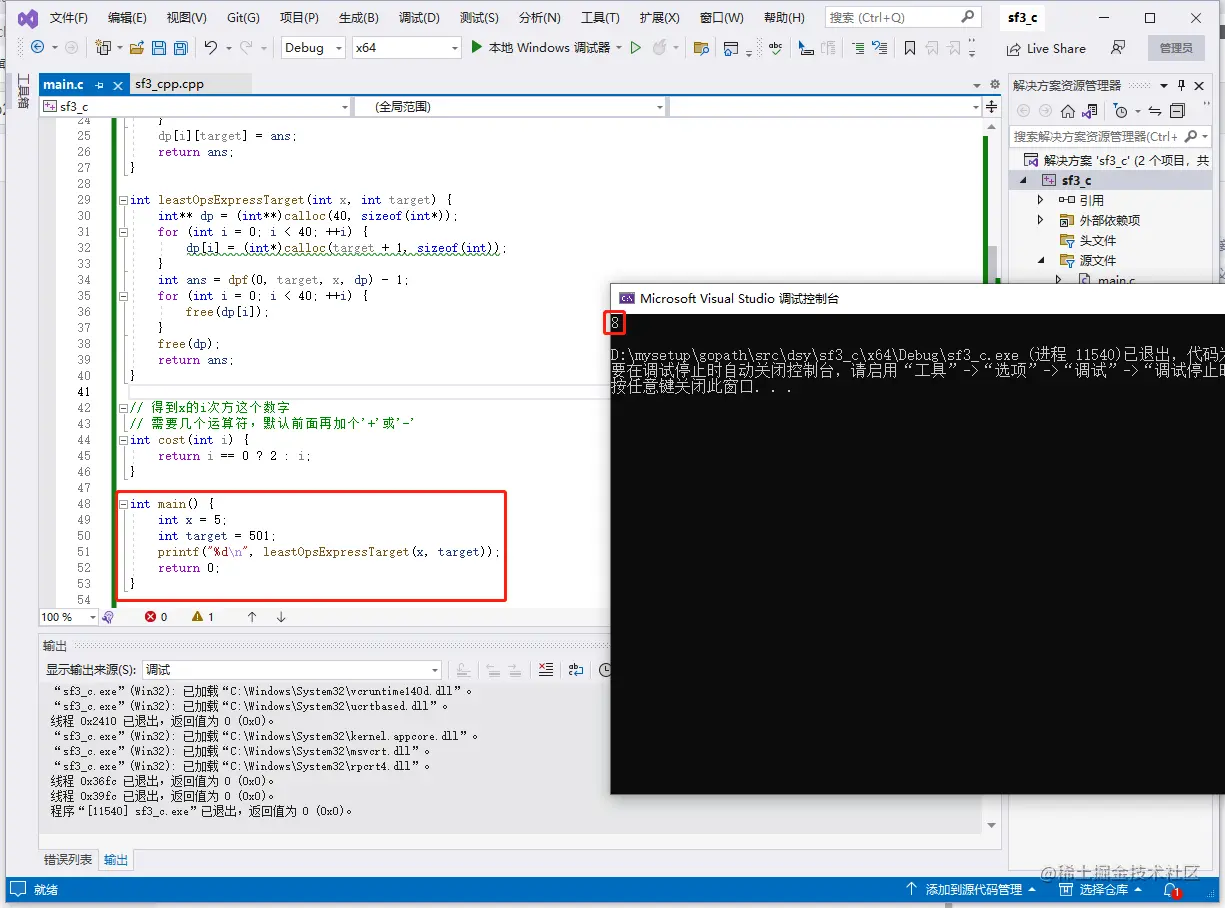Screen dimensions: 1225x908
Task: Open the x64 platform dropdown
Action: tap(407, 47)
